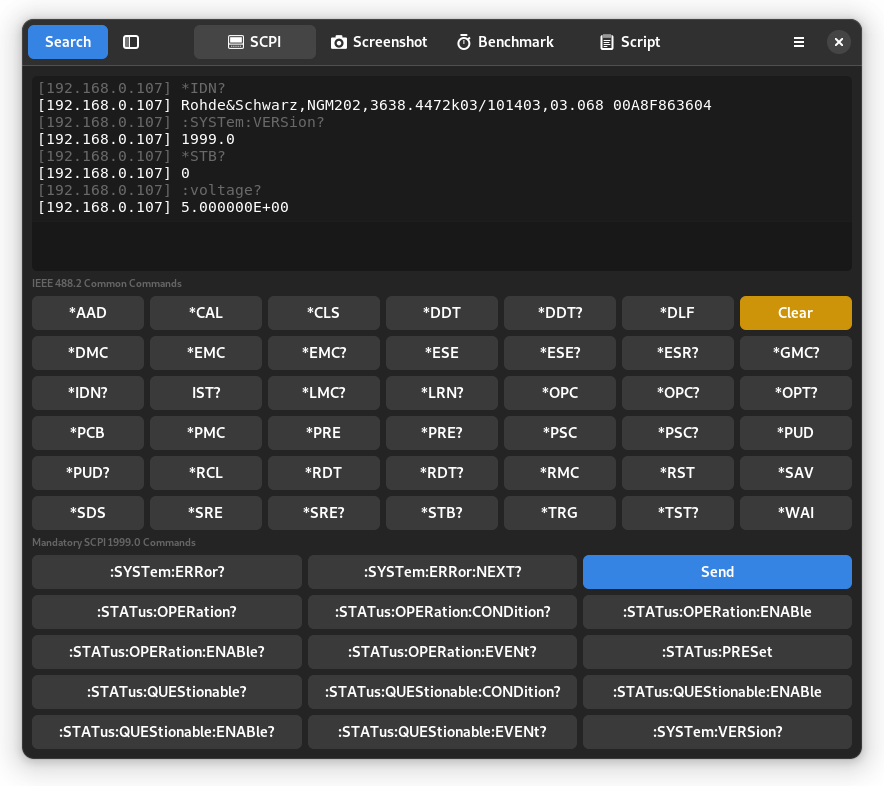Open the Benchmark tab
The image size is (884, 786).
click(505, 42)
